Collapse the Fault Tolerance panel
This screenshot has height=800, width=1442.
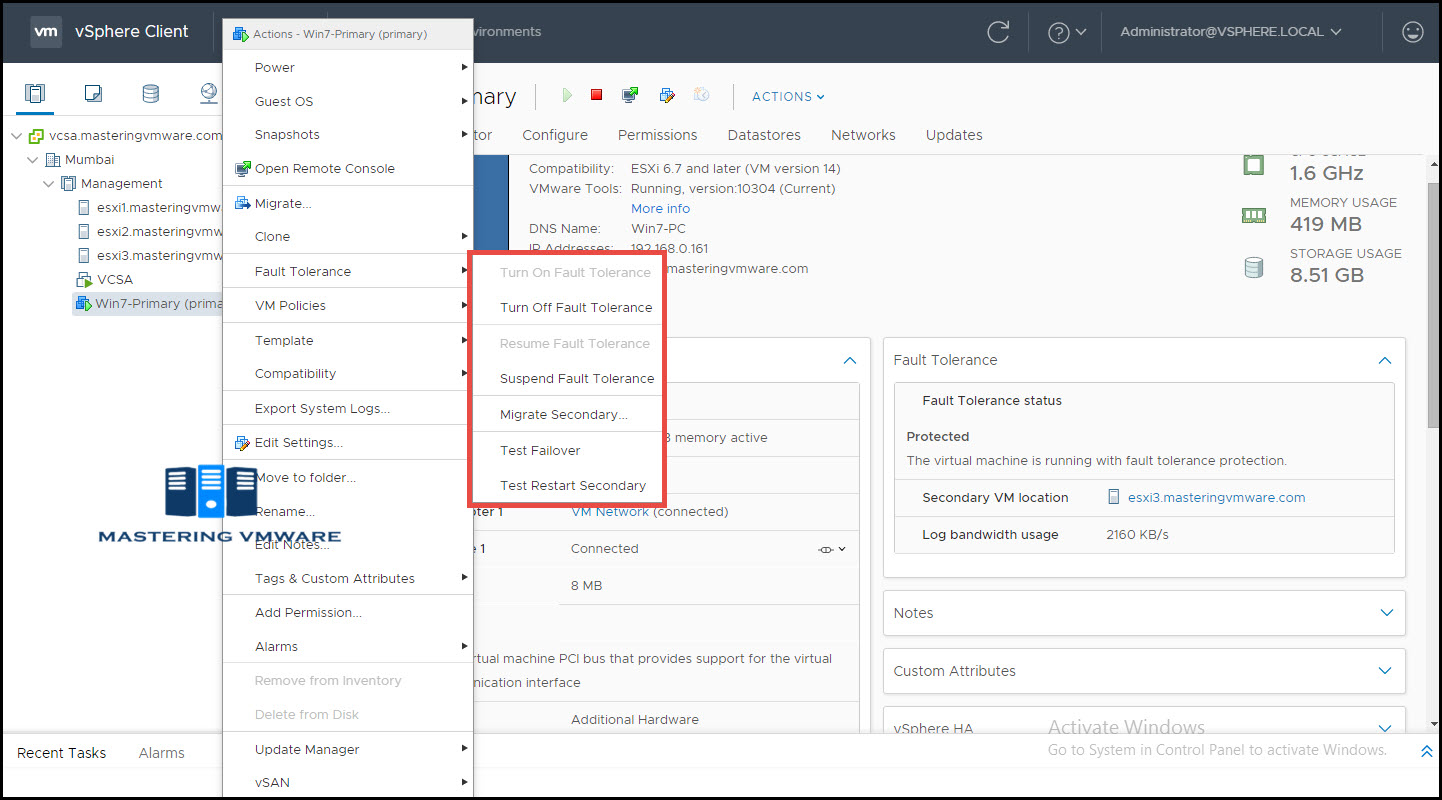click(1385, 360)
